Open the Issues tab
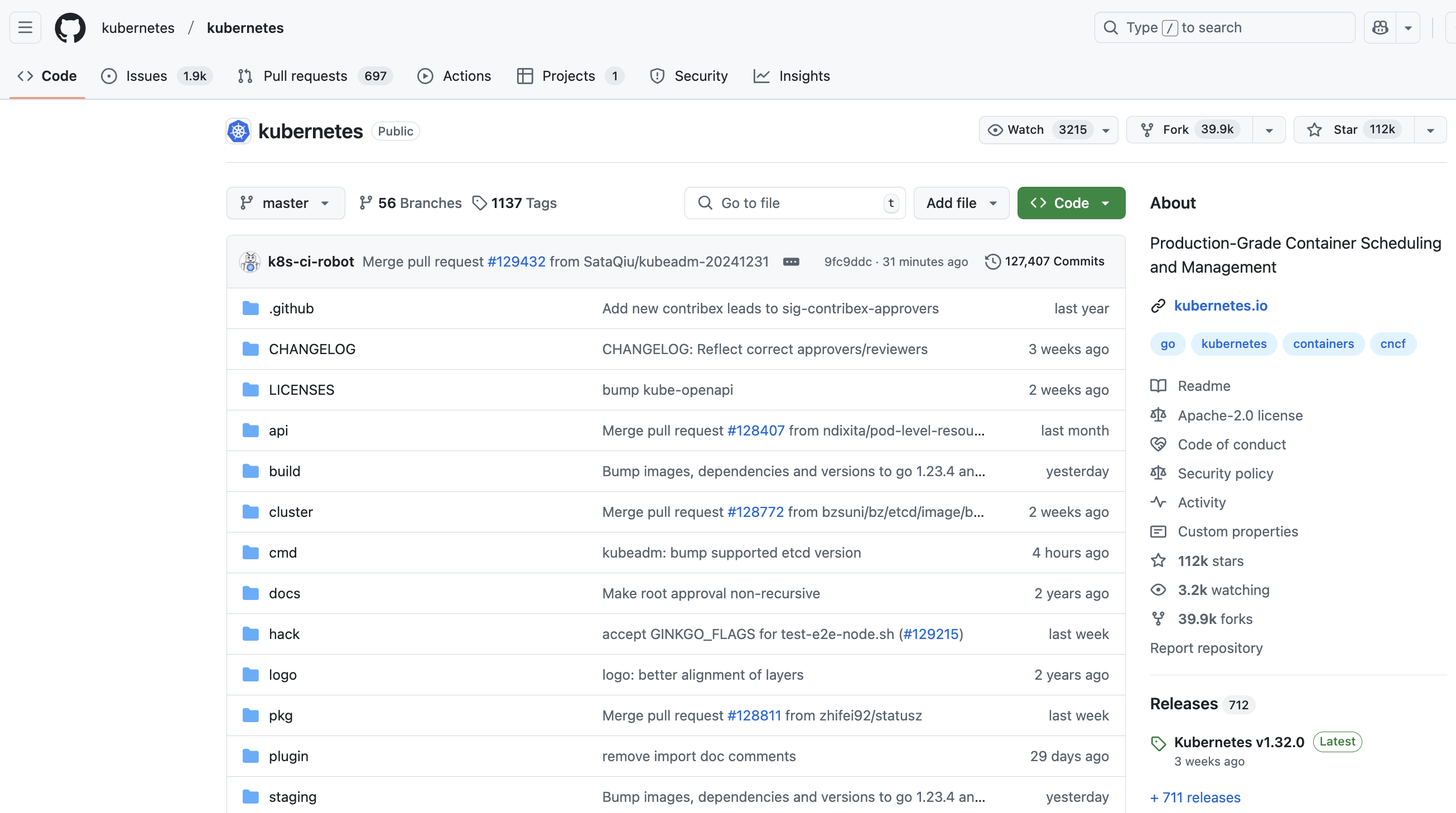 coord(157,76)
